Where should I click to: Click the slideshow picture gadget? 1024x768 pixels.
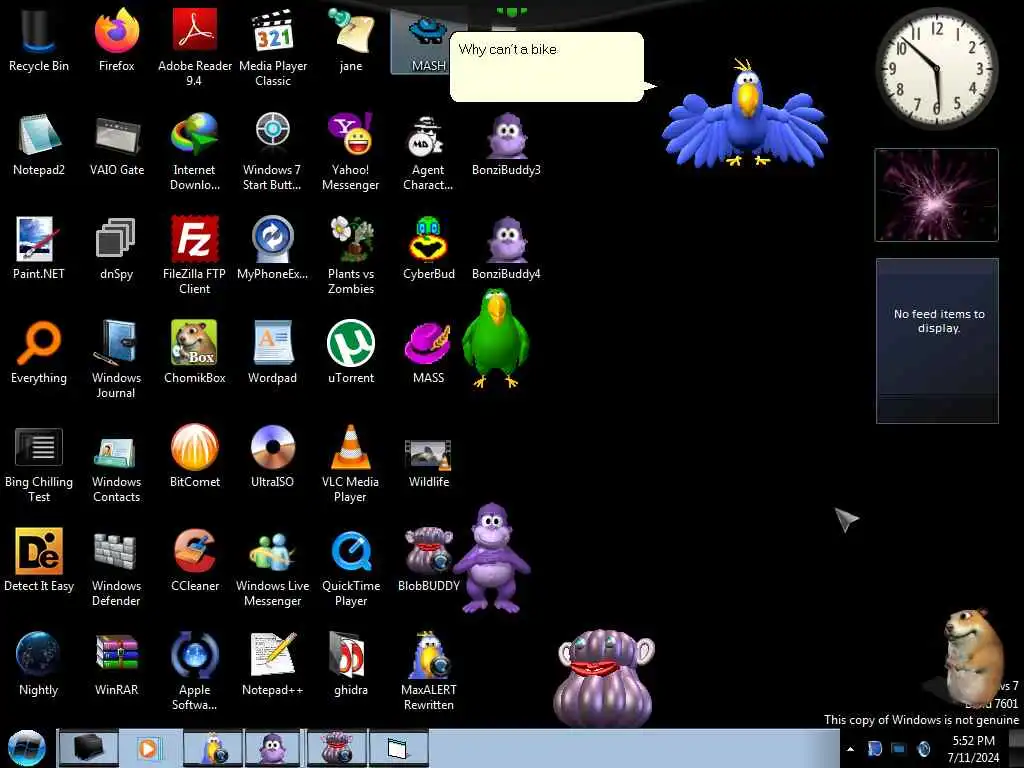pos(936,195)
